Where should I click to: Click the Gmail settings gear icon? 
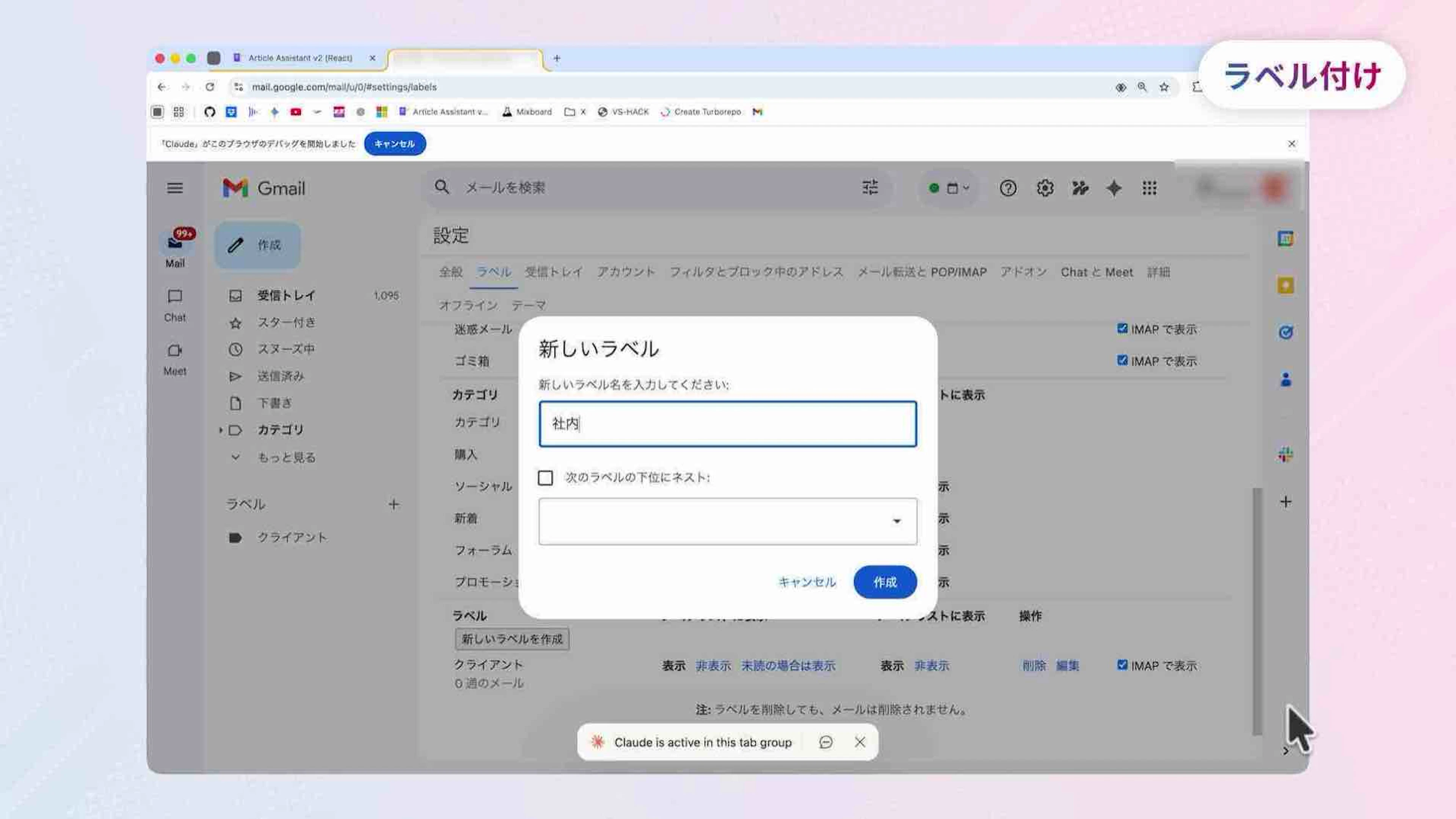pyautogui.click(x=1045, y=188)
